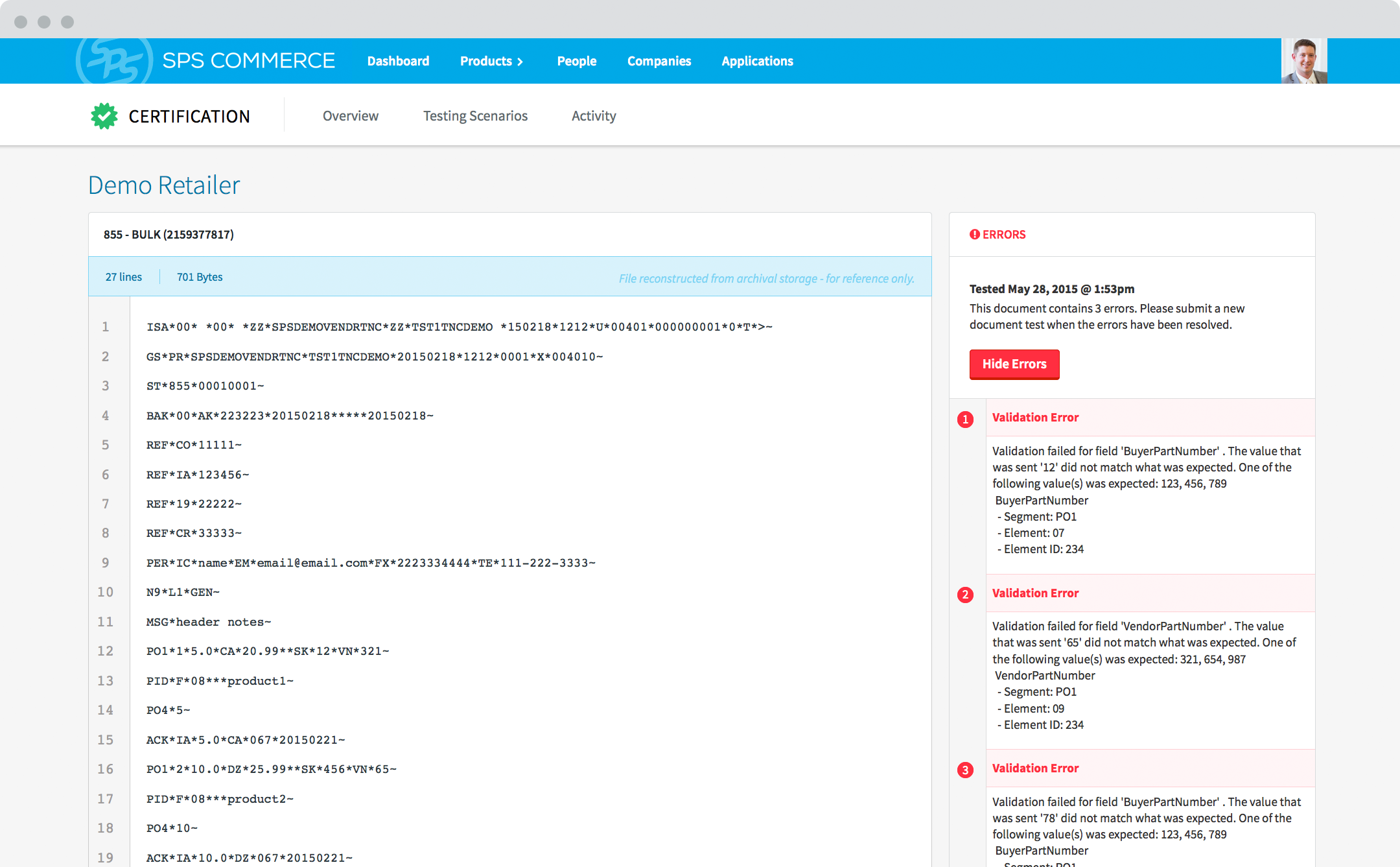This screenshot has height=867, width=1400.
Task: Click line 2 starting with GS*PR*
Action: coord(375,357)
